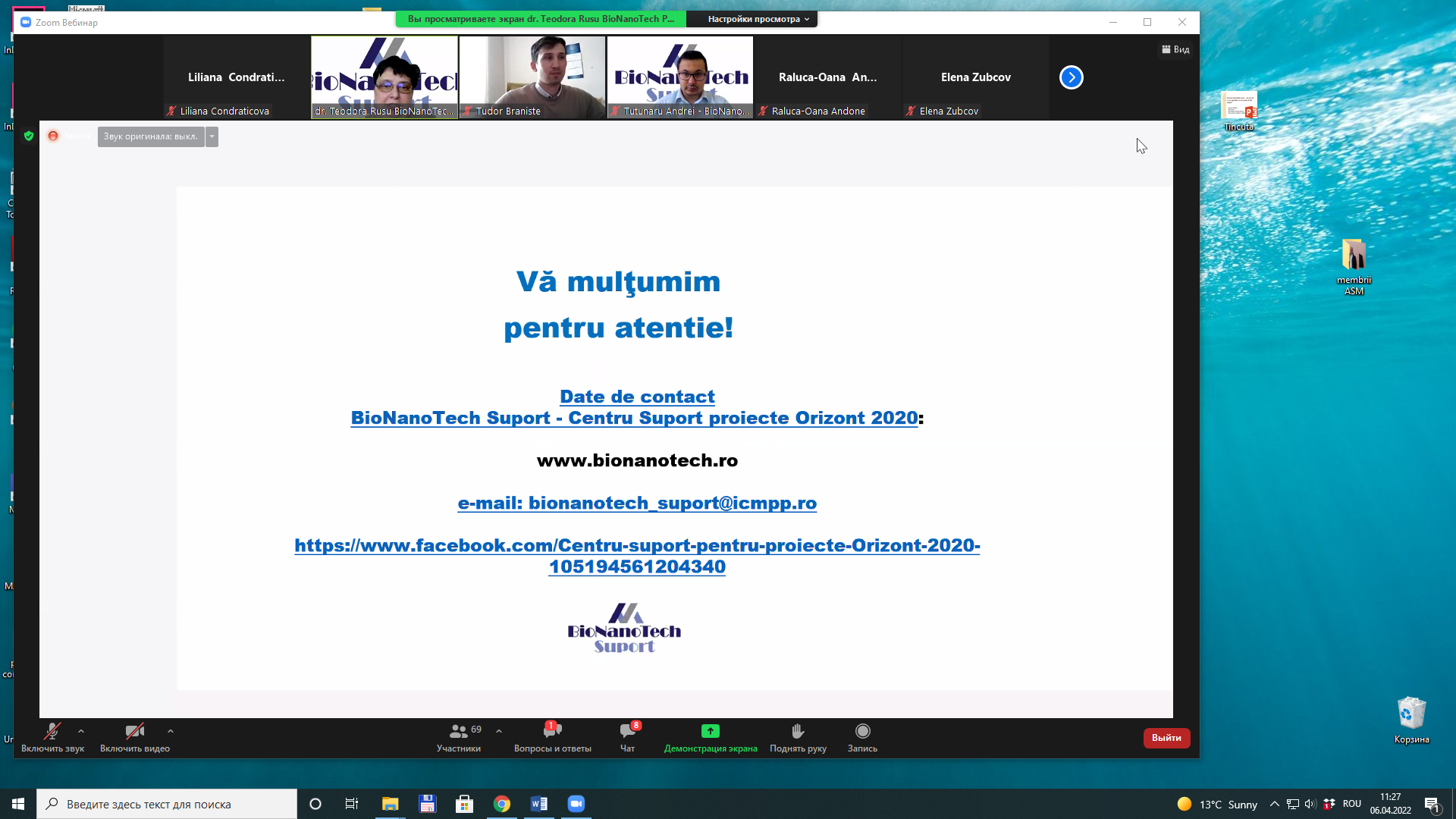Click the bionanotech_suport@icmpp.ro email link
Image resolution: width=1456 pixels, height=819 pixels.
click(637, 503)
